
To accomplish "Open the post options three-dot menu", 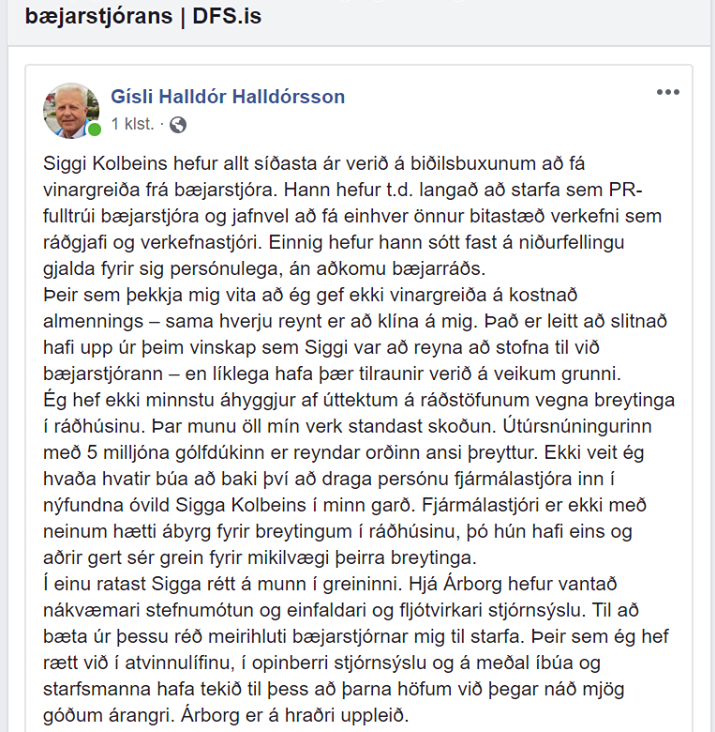I will click(668, 93).
